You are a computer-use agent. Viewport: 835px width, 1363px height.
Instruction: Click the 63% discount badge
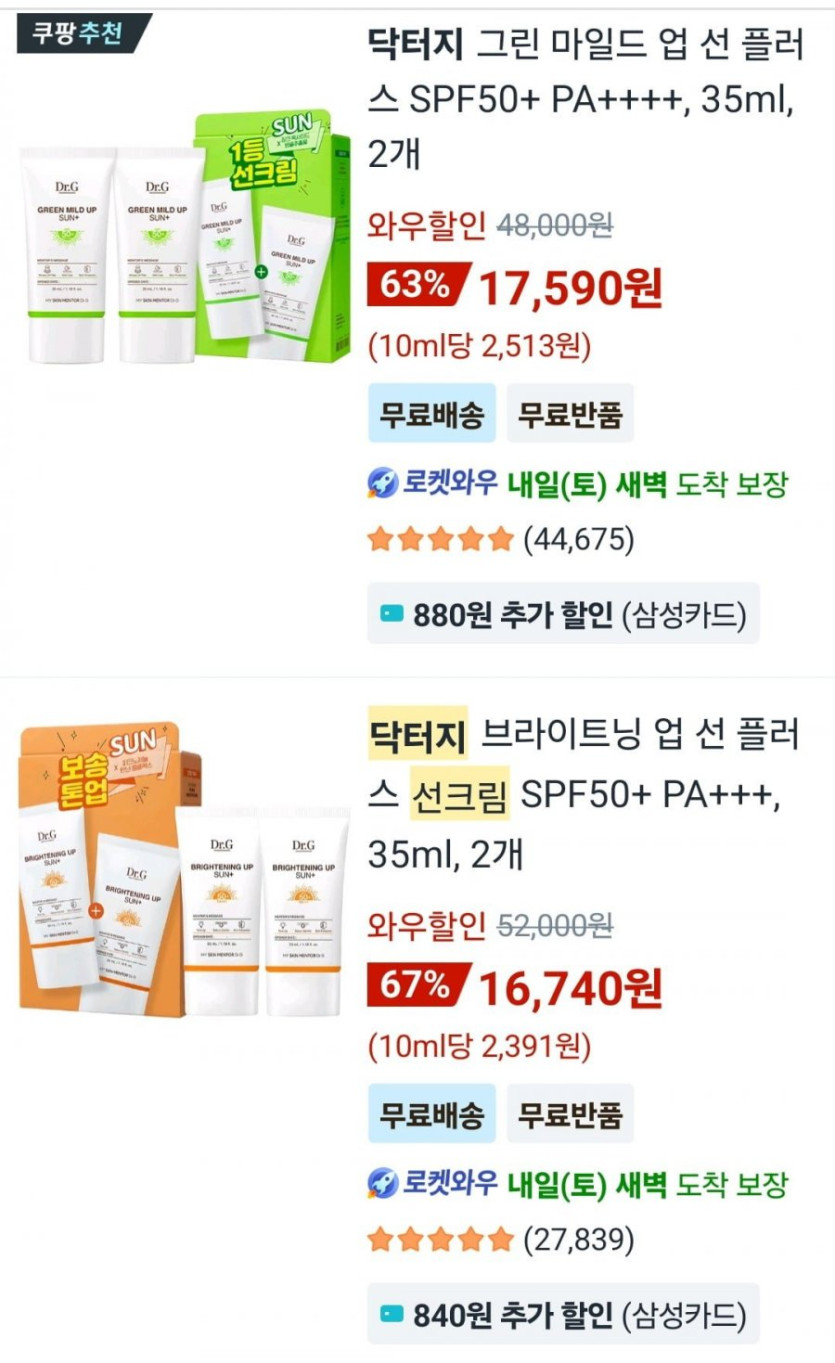point(416,286)
